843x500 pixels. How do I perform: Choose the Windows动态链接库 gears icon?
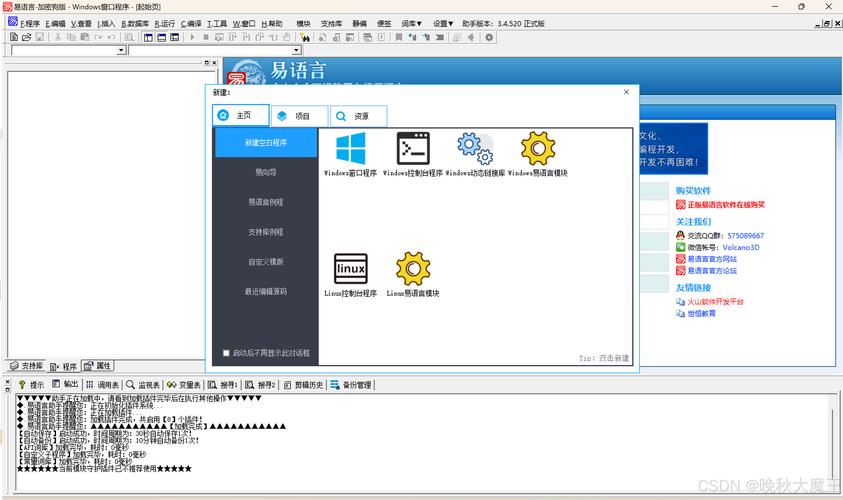click(475, 148)
